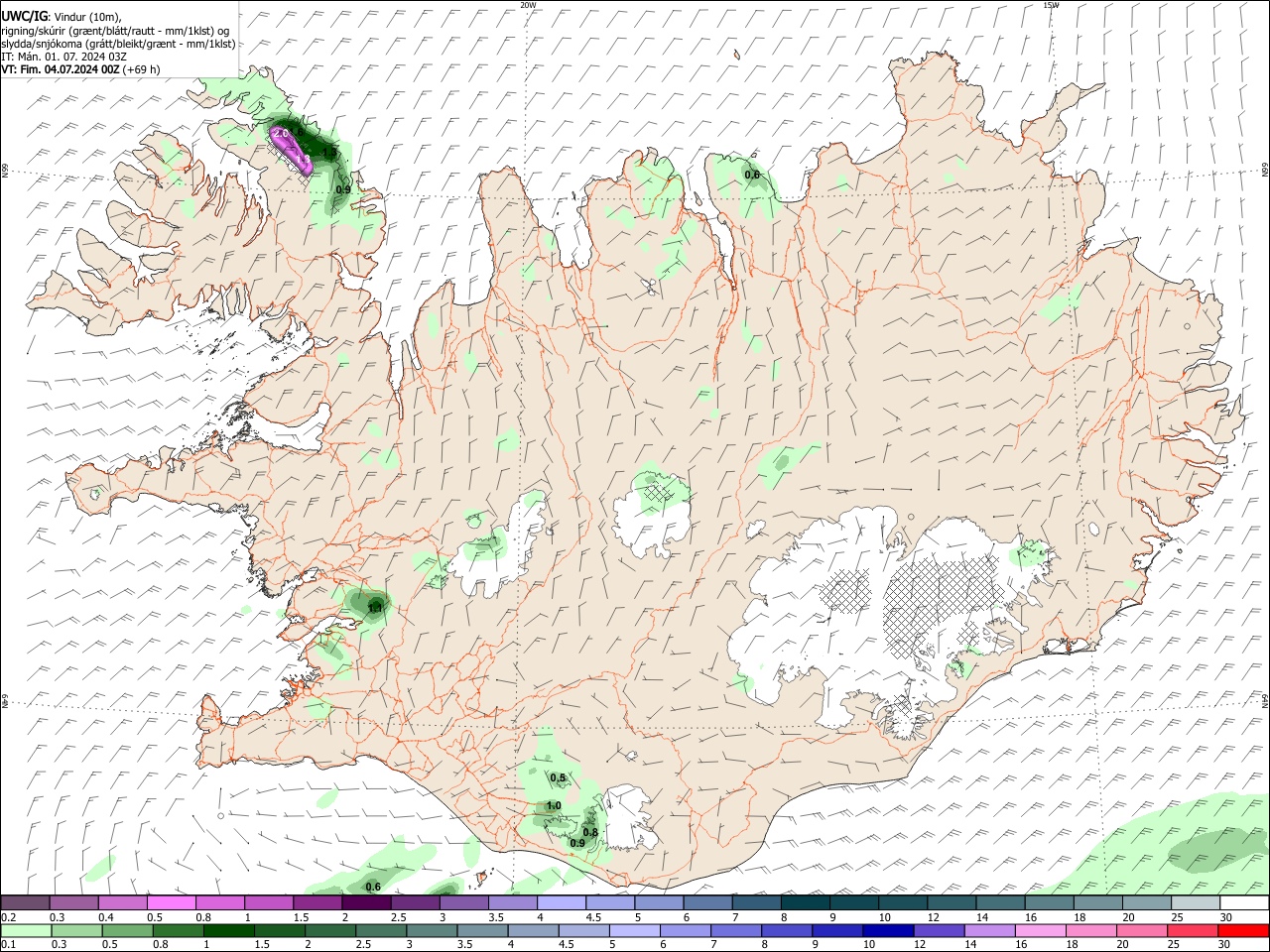
Task: Pick the upper snow scale swatch labeled 0.2
Action: click(25, 902)
